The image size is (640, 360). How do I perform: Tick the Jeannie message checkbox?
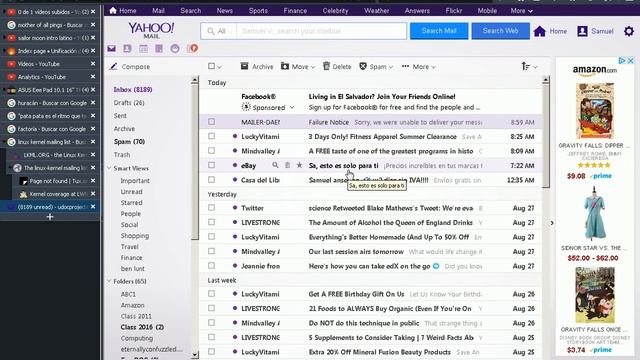tap(211, 266)
